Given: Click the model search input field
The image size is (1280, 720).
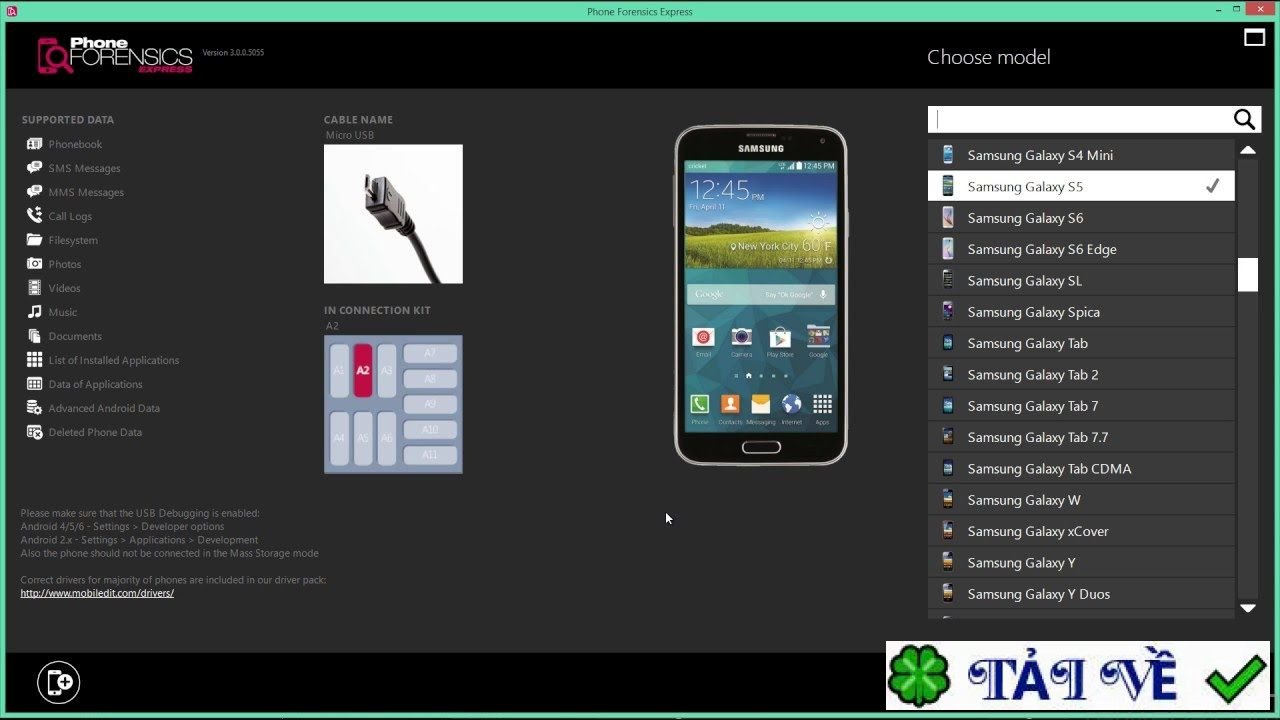Looking at the screenshot, I should [x=1081, y=120].
